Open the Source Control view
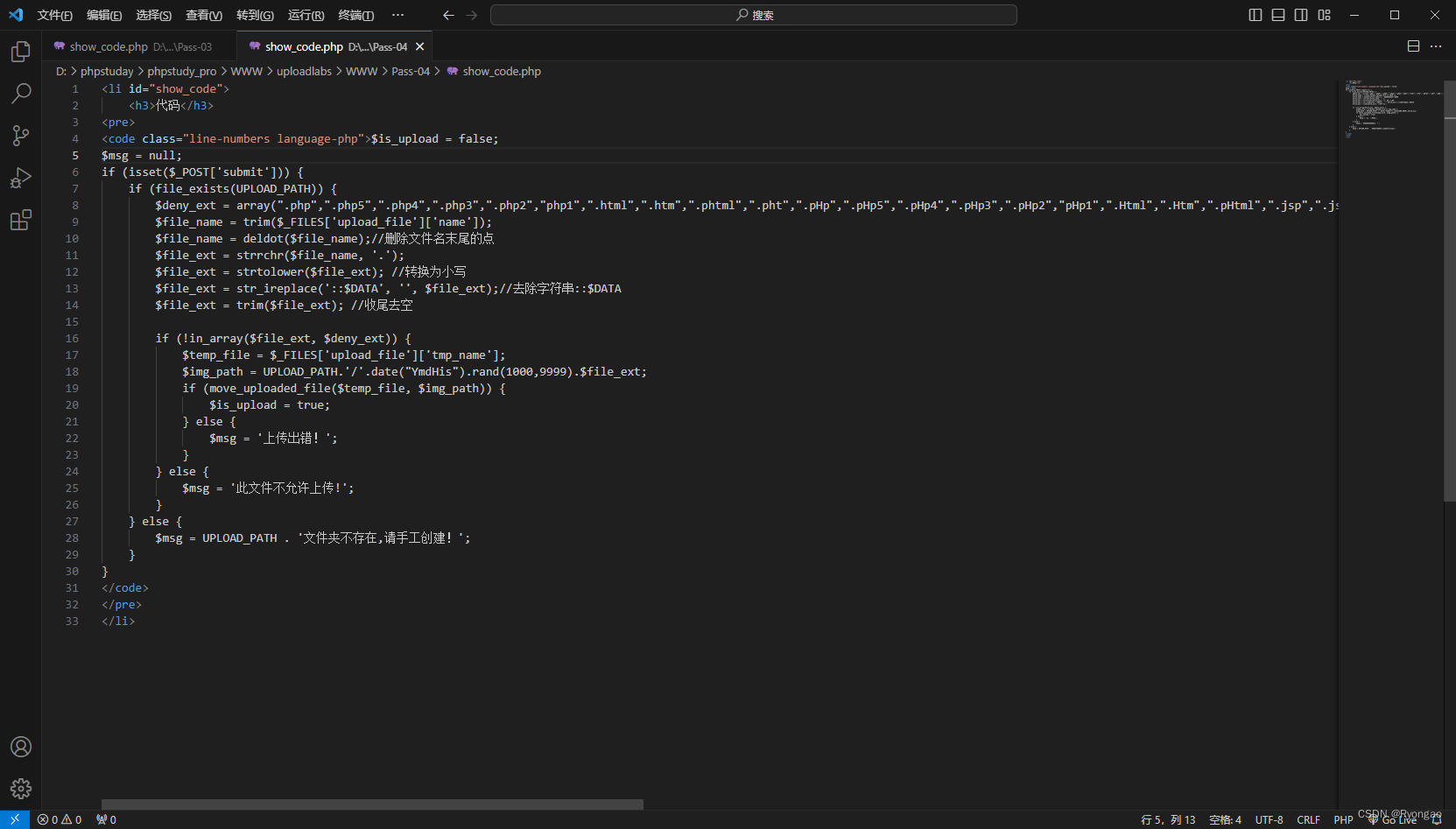The width and height of the screenshot is (1456, 829). point(21,135)
